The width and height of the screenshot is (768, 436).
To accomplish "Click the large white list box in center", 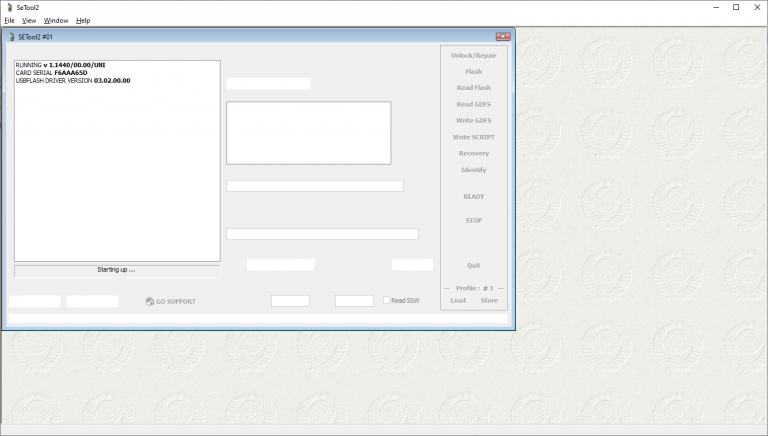I will pyautogui.click(x=309, y=133).
